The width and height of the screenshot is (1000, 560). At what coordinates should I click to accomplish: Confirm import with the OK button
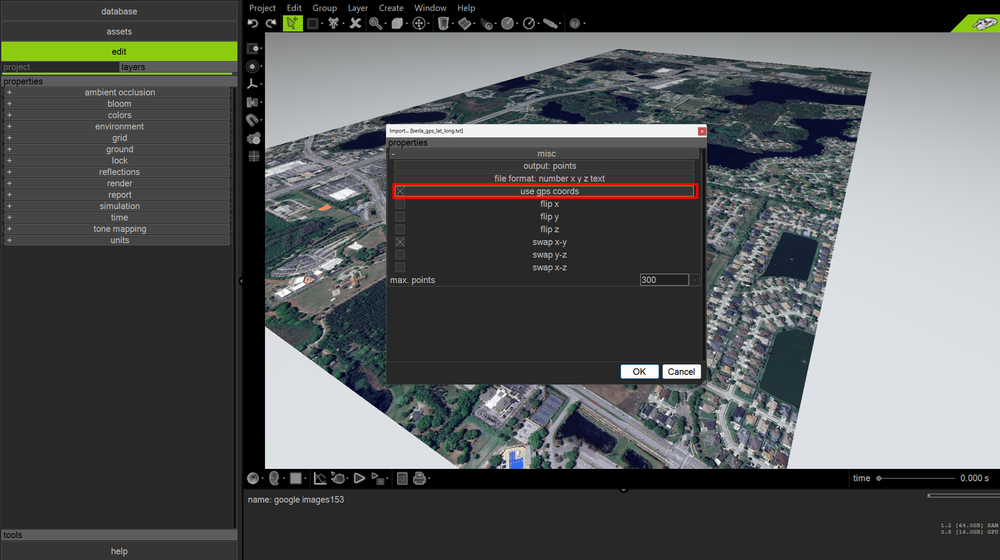point(639,371)
